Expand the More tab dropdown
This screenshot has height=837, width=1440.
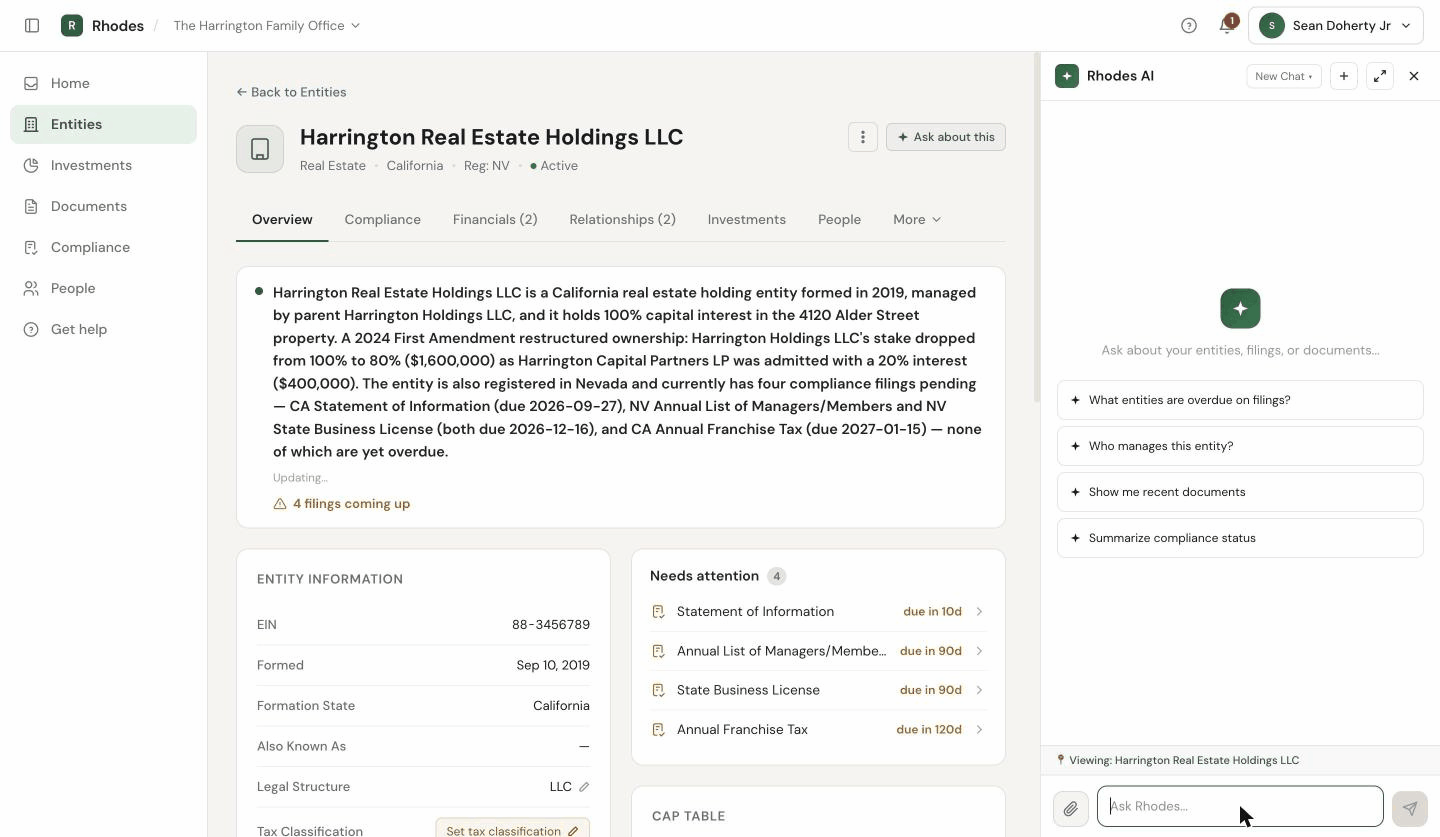[x=917, y=220]
